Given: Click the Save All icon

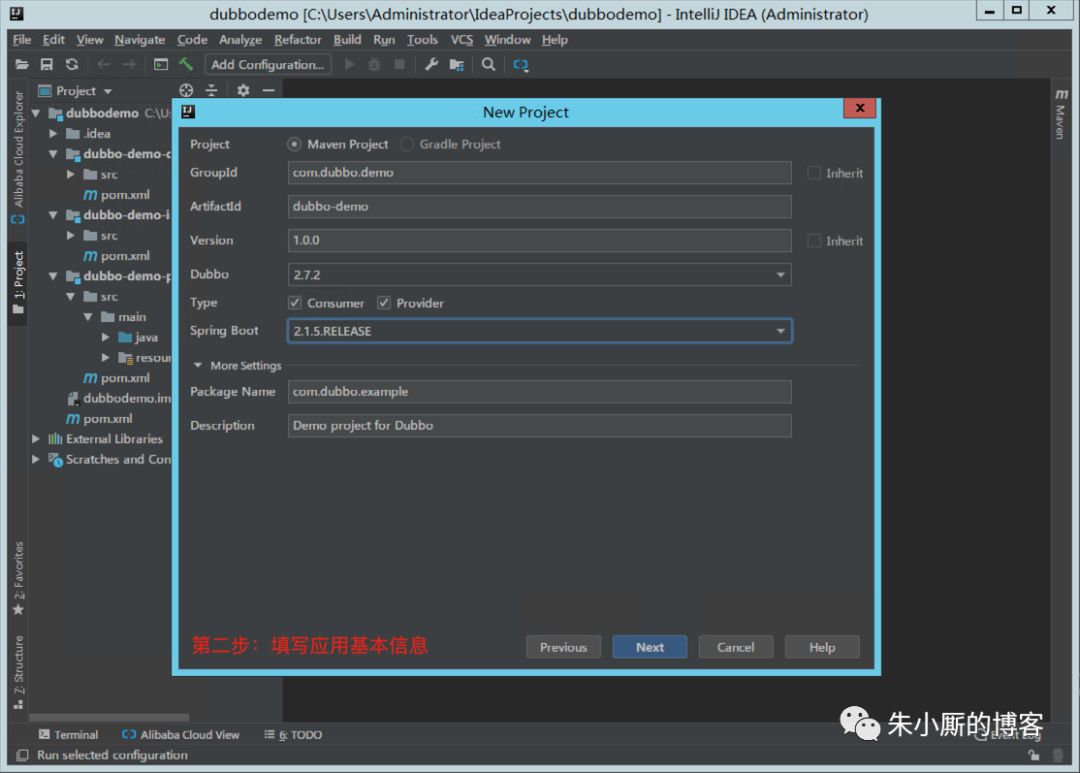Looking at the screenshot, I should click(46, 64).
